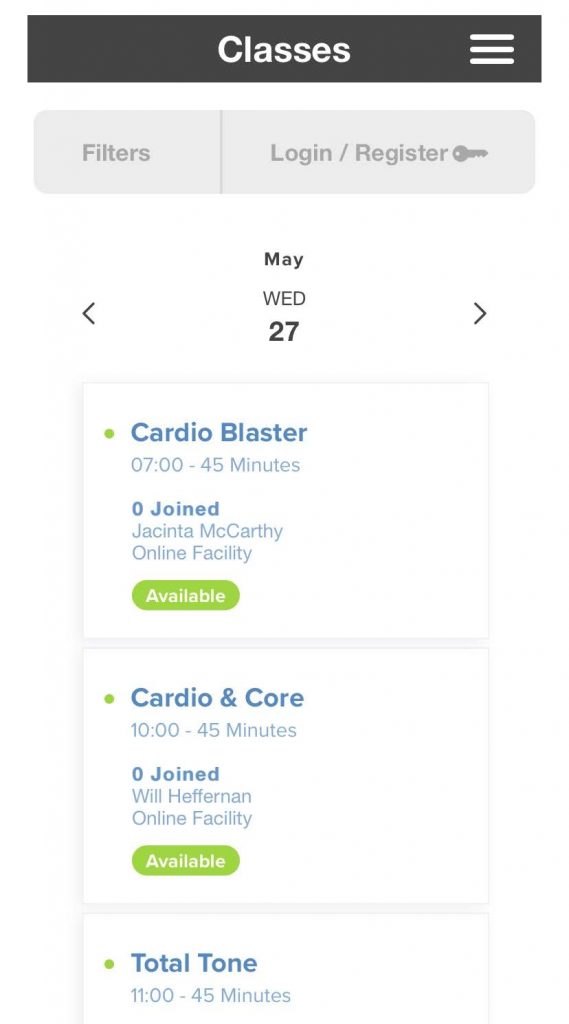Select the WED 27 date label

point(284,318)
